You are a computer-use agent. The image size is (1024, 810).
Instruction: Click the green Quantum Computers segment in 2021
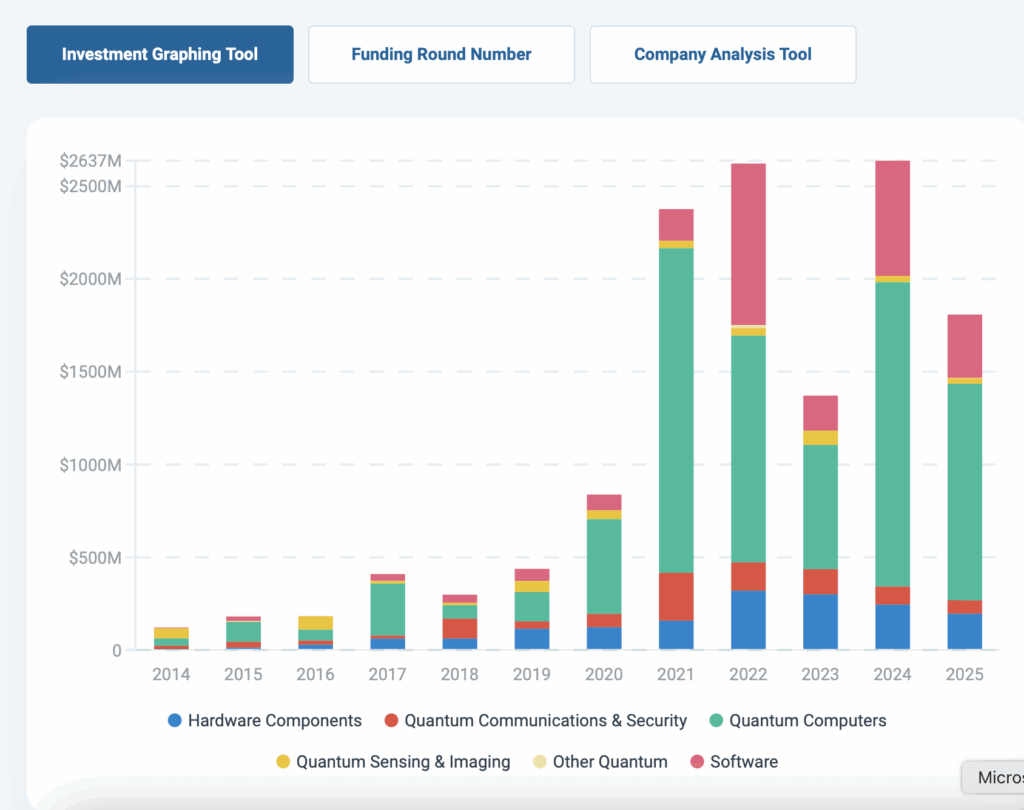pos(676,410)
